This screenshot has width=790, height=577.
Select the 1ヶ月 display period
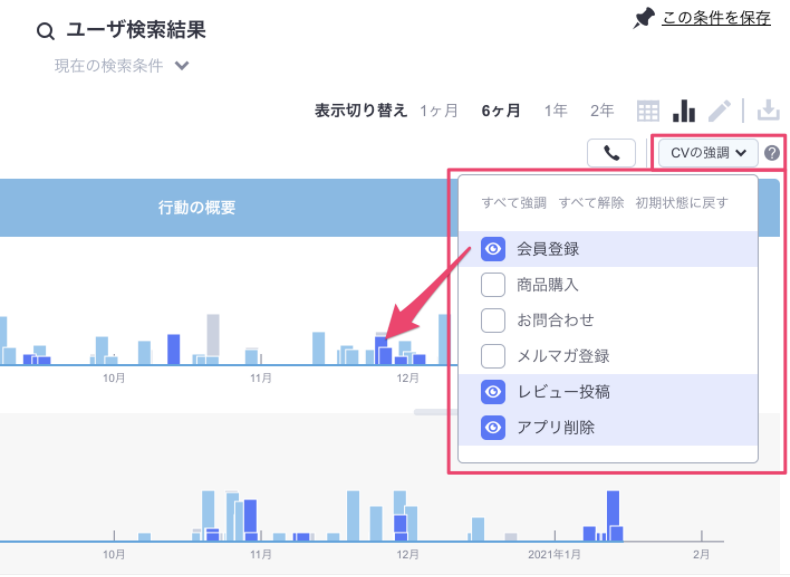point(439,111)
